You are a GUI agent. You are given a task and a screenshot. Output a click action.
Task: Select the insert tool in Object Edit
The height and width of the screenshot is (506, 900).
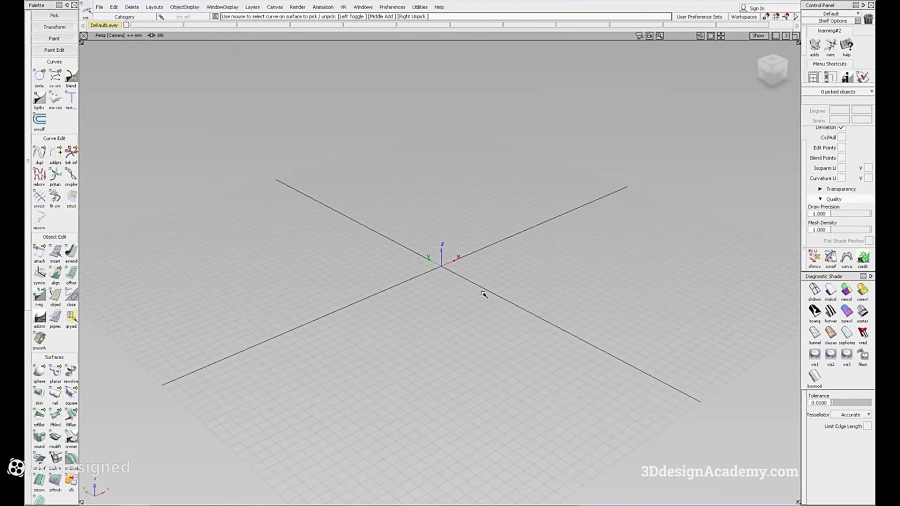[55, 251]
